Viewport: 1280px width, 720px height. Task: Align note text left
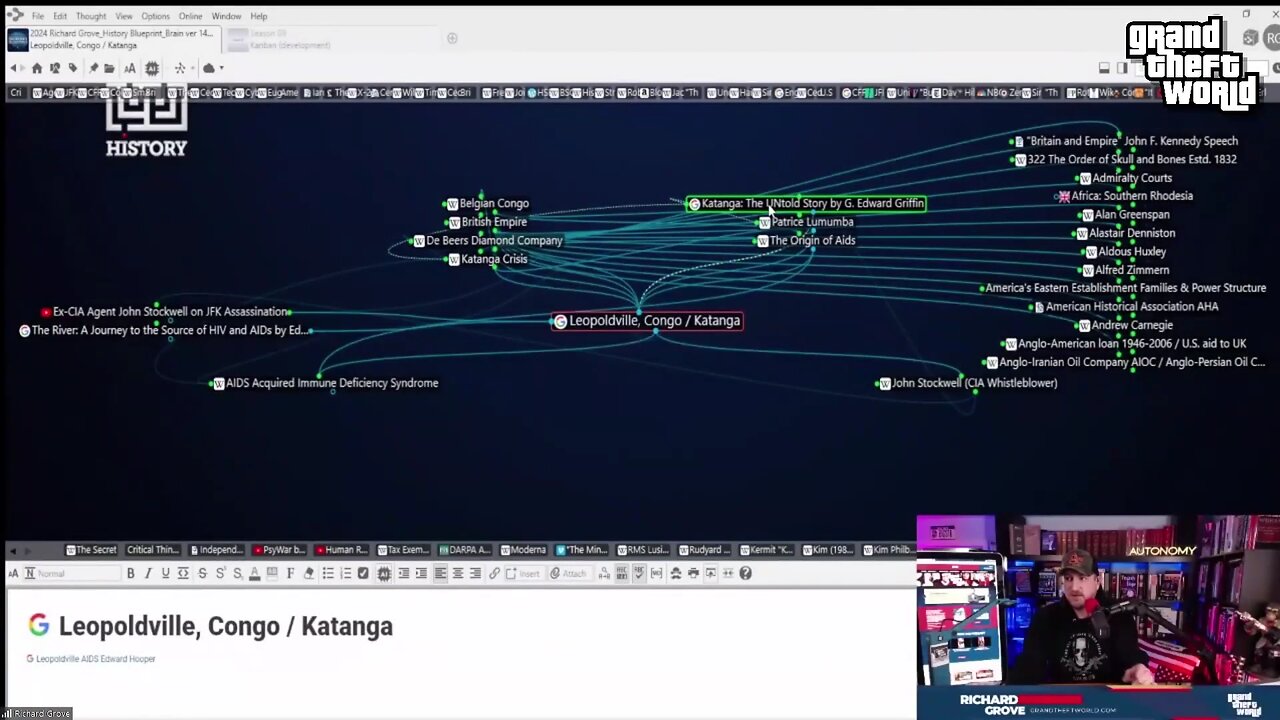coord(439,573)
